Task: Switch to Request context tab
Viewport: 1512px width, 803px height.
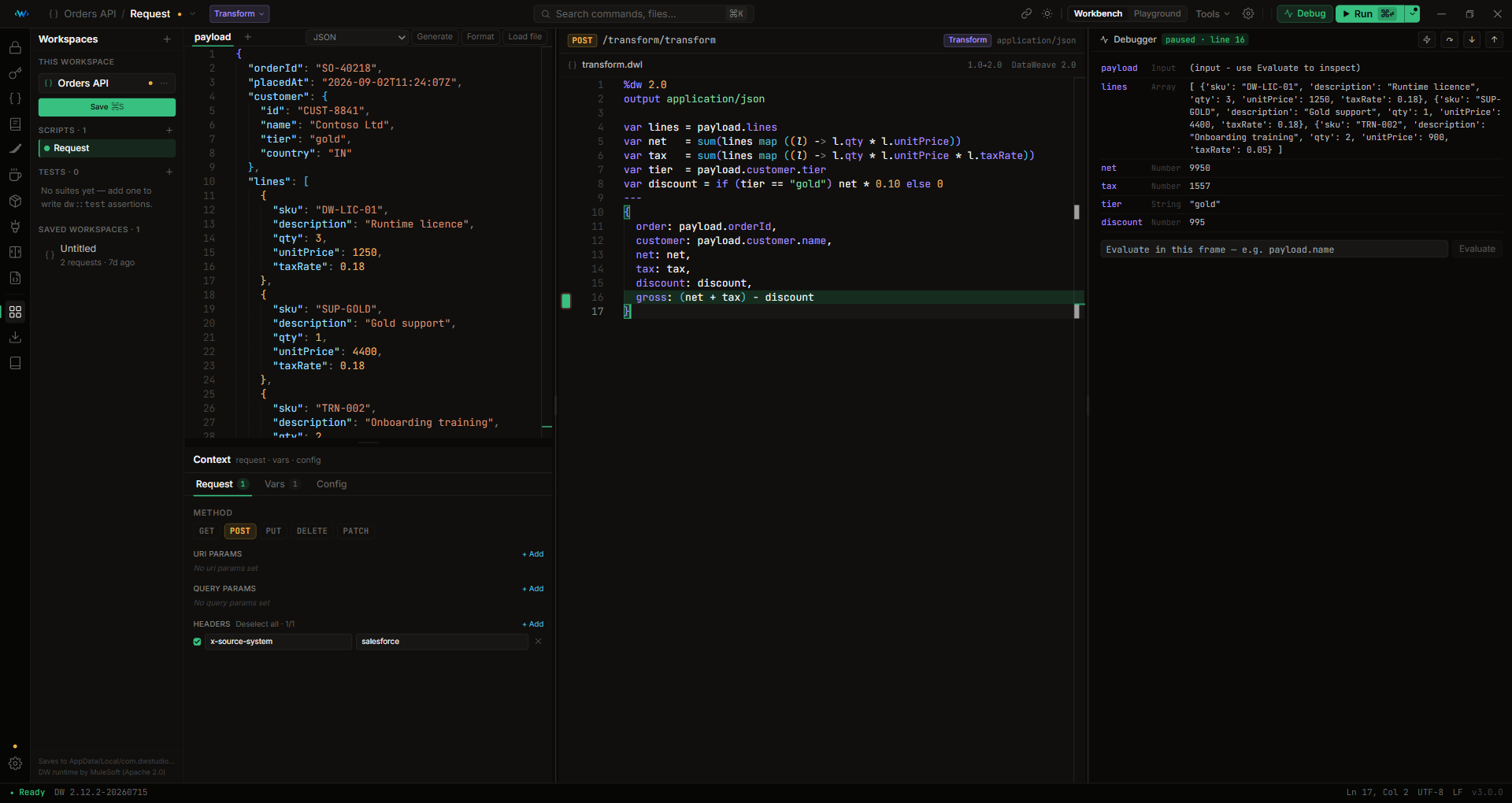Action: (x=222, y=484)
